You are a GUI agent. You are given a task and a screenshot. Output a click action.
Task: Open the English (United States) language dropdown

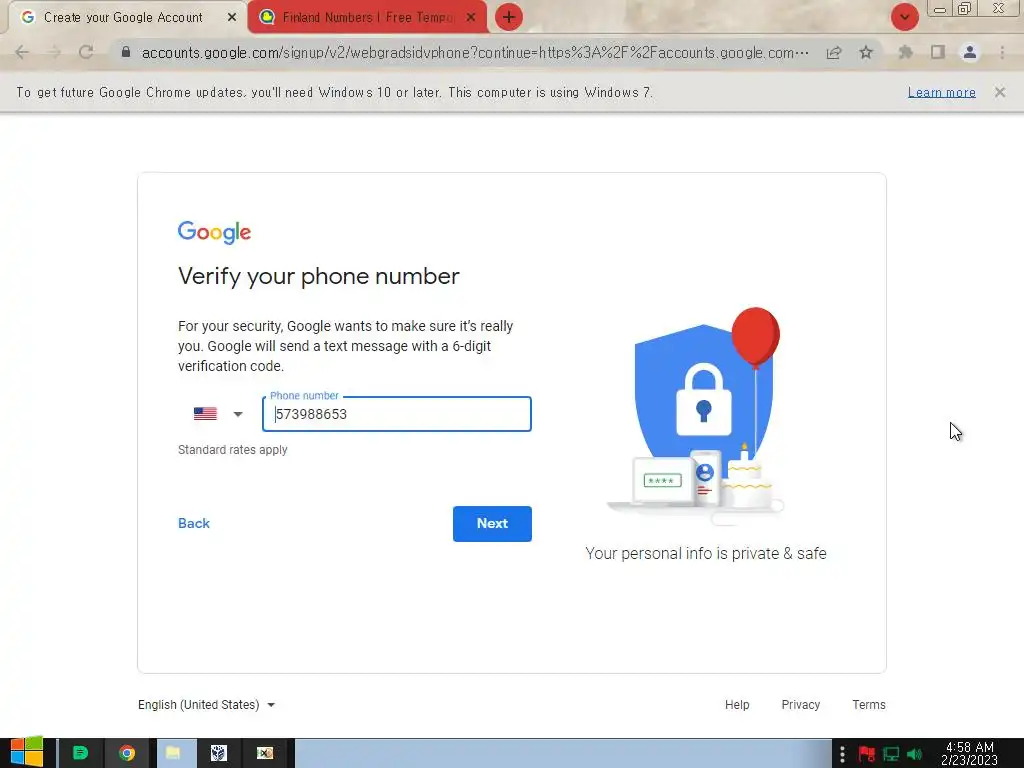pos(206,705)
